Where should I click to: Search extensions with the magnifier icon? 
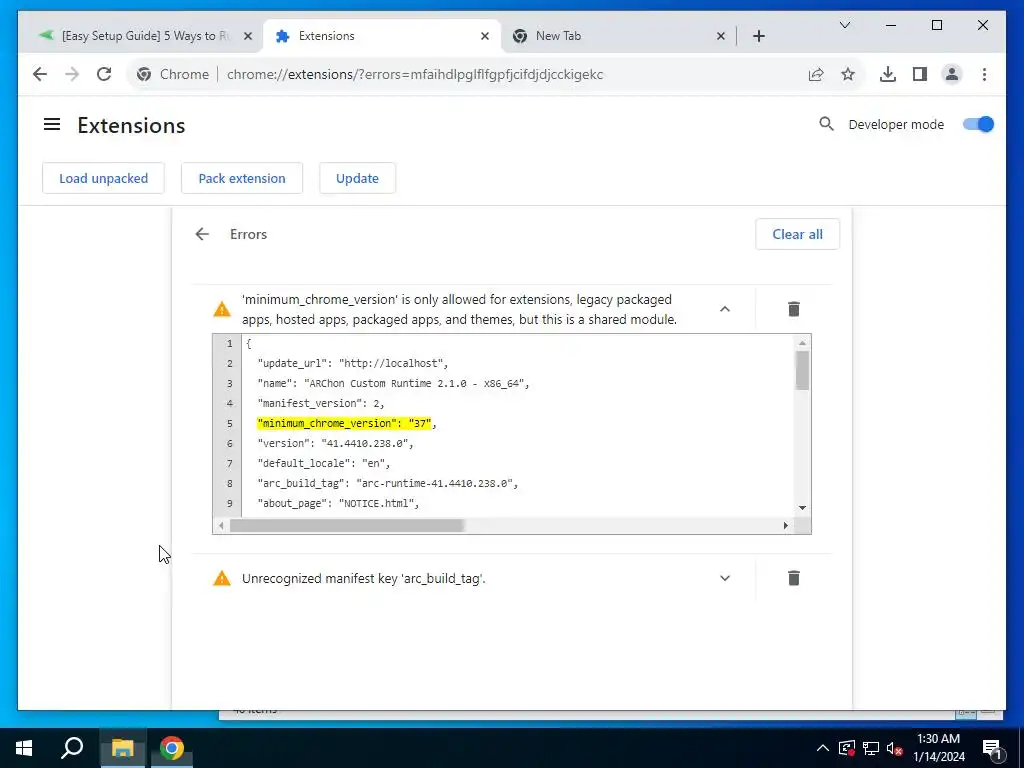826,124
